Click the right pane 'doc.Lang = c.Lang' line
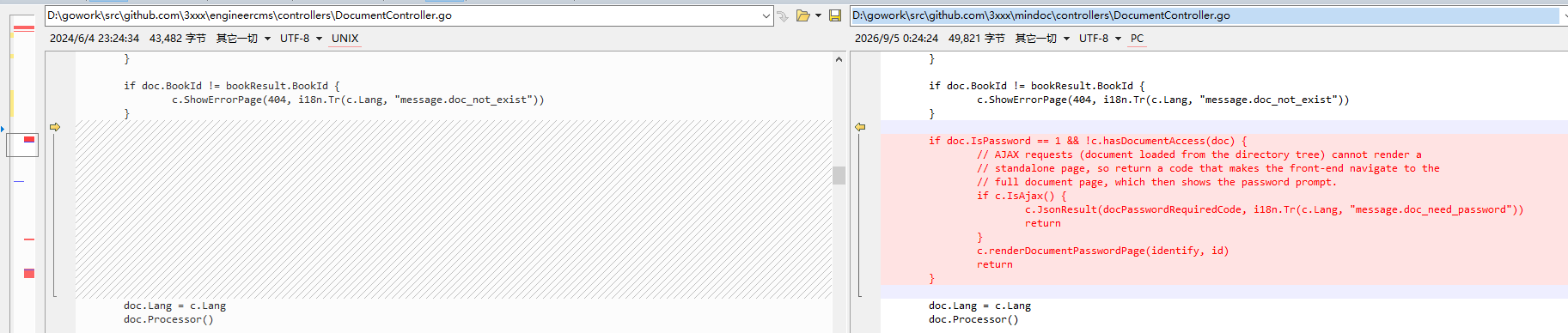 (x=980, y=306)
